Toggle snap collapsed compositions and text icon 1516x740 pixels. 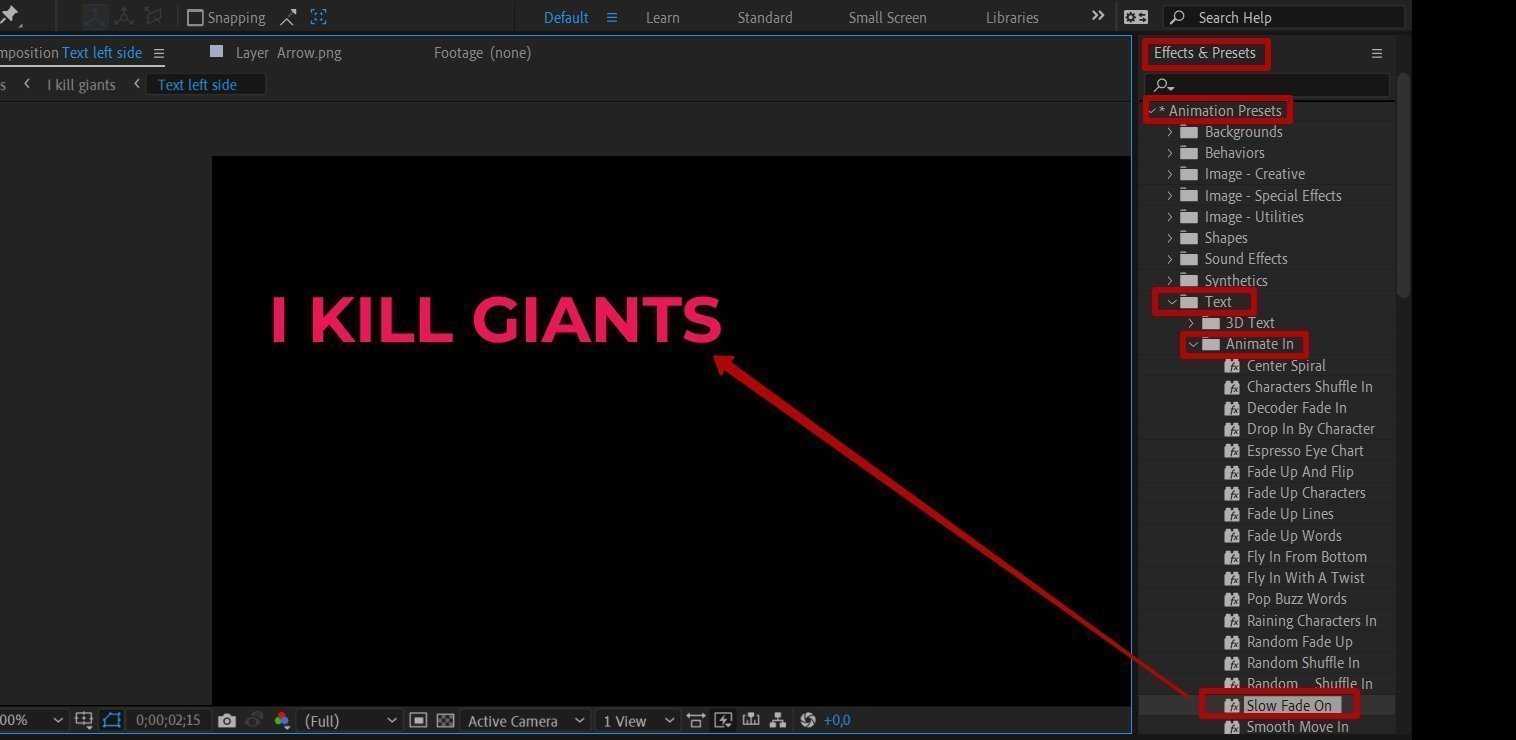point(318,17)
